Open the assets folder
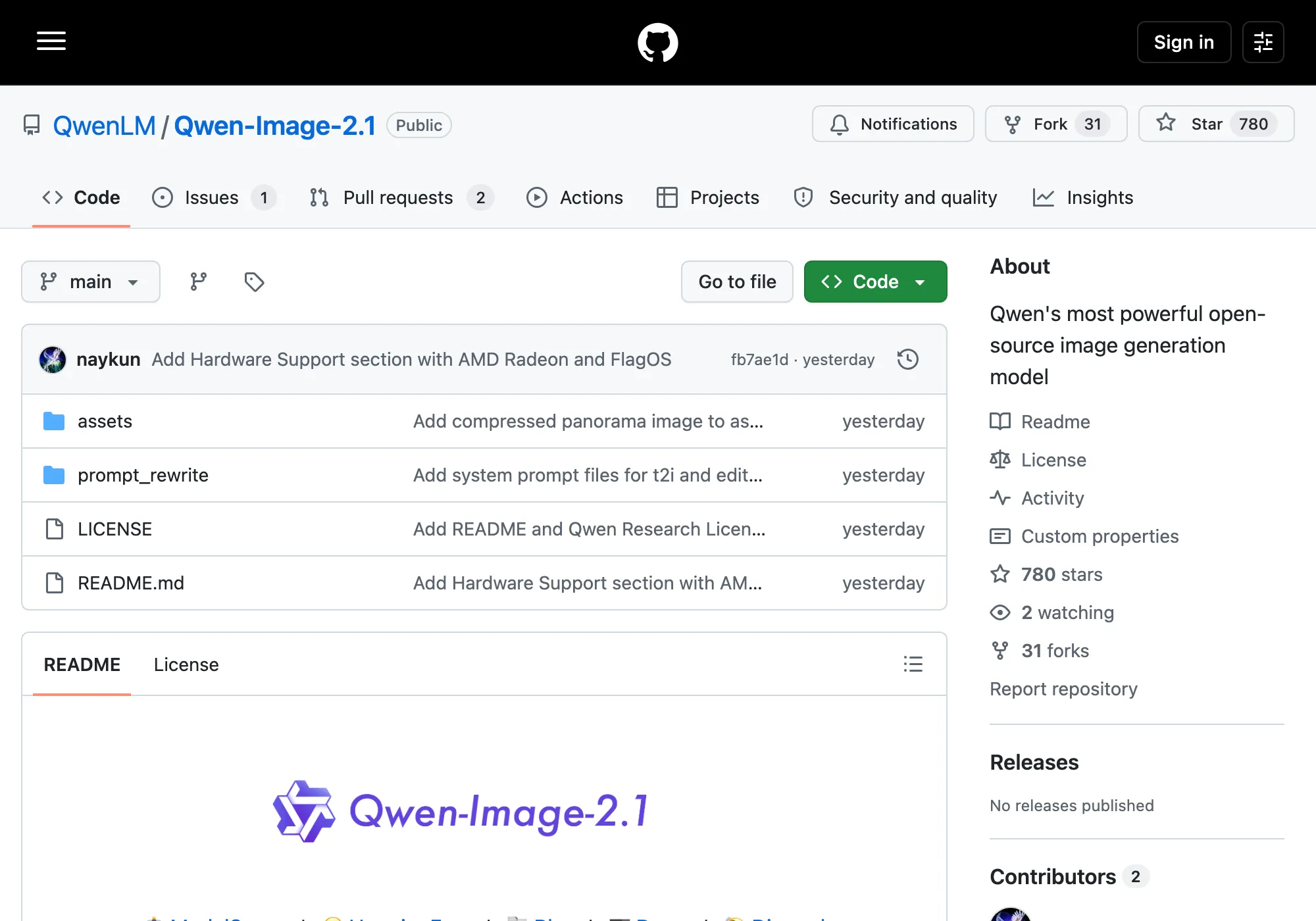The height and width of the screenshot is (921, 1316). click(105, 421)
